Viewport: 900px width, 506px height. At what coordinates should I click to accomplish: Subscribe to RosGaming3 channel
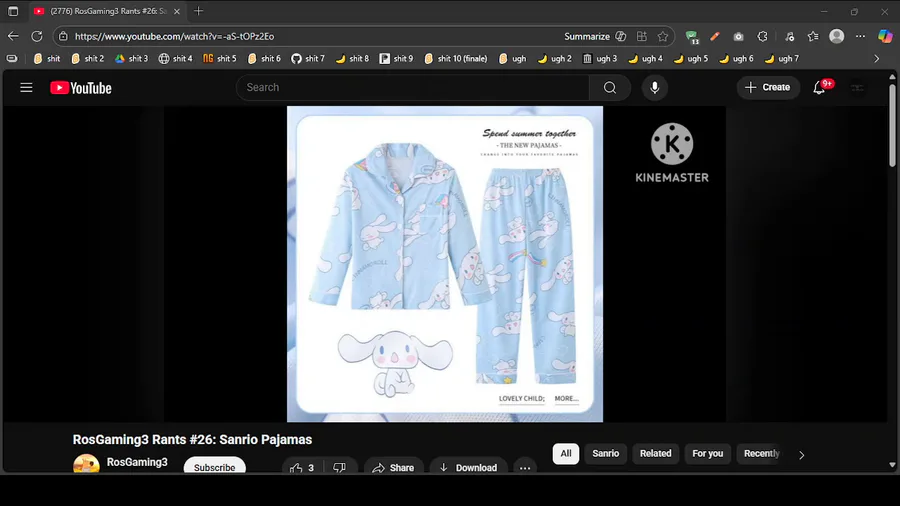214,466
